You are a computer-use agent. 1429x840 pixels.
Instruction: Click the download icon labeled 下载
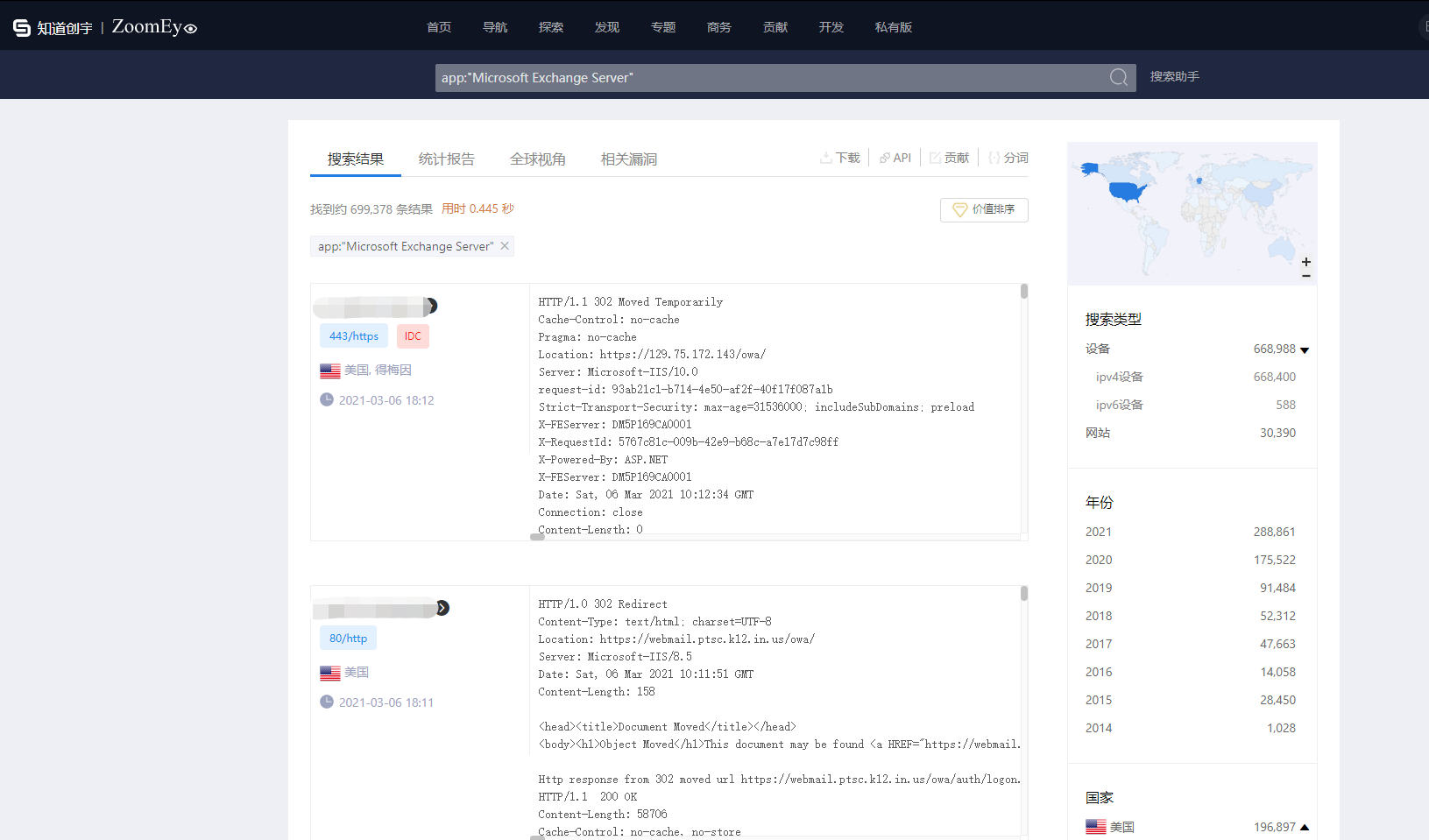(x=826, y=158)
